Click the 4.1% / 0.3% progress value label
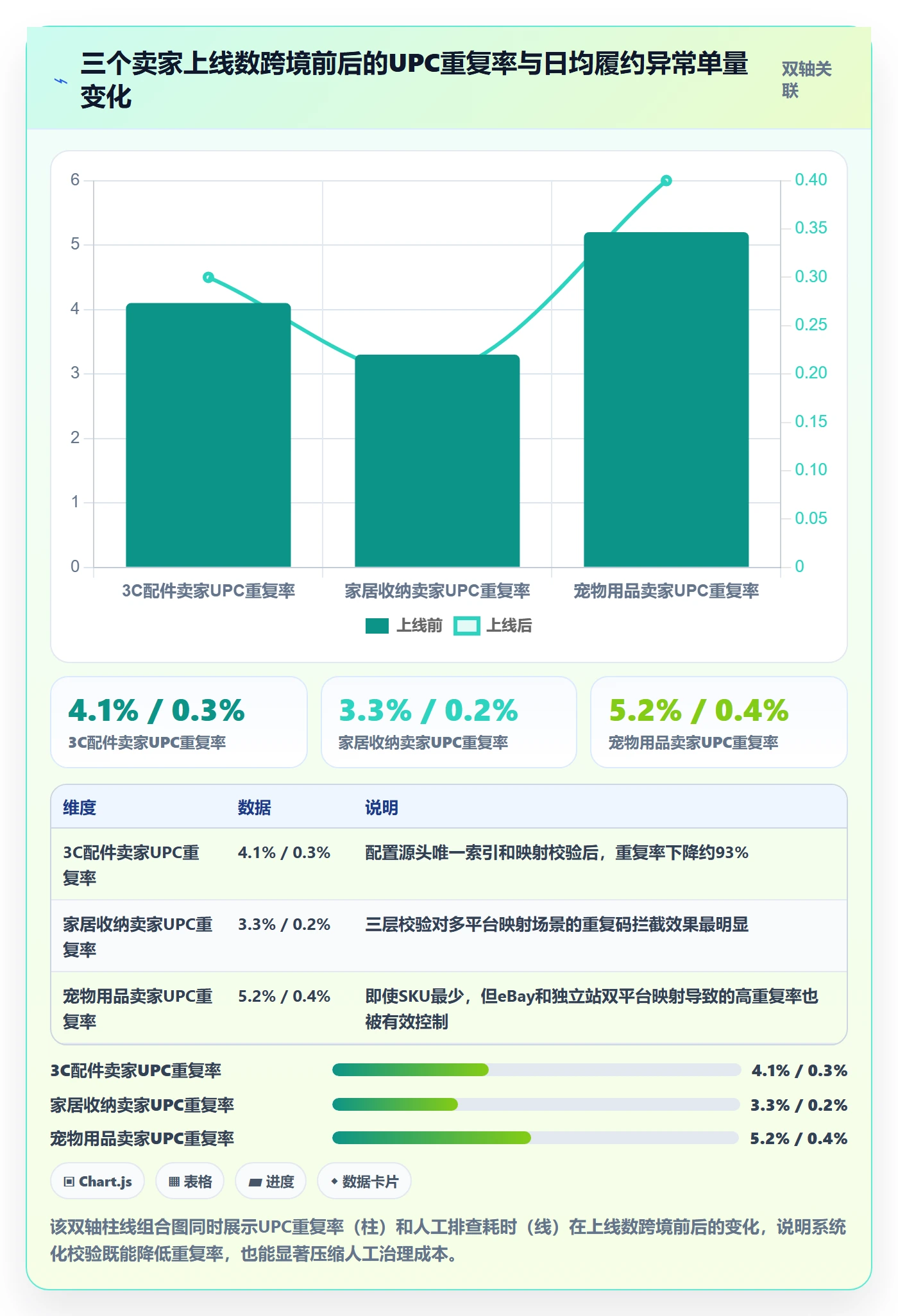The image size is (898, 1316). click(799, 1070)
